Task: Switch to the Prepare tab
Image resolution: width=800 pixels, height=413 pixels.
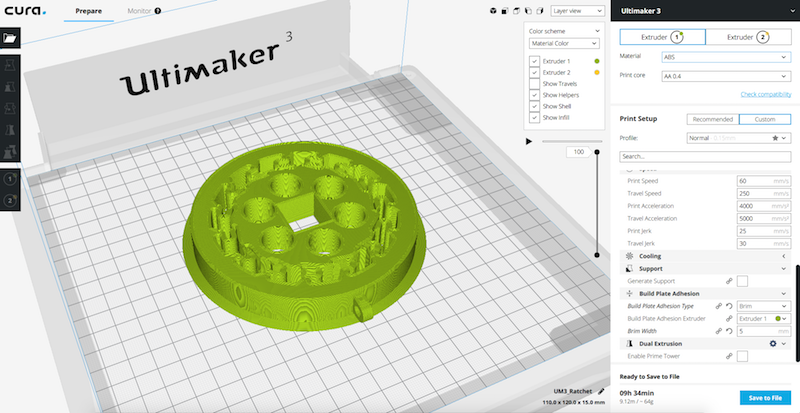Action: click(89, 11)
